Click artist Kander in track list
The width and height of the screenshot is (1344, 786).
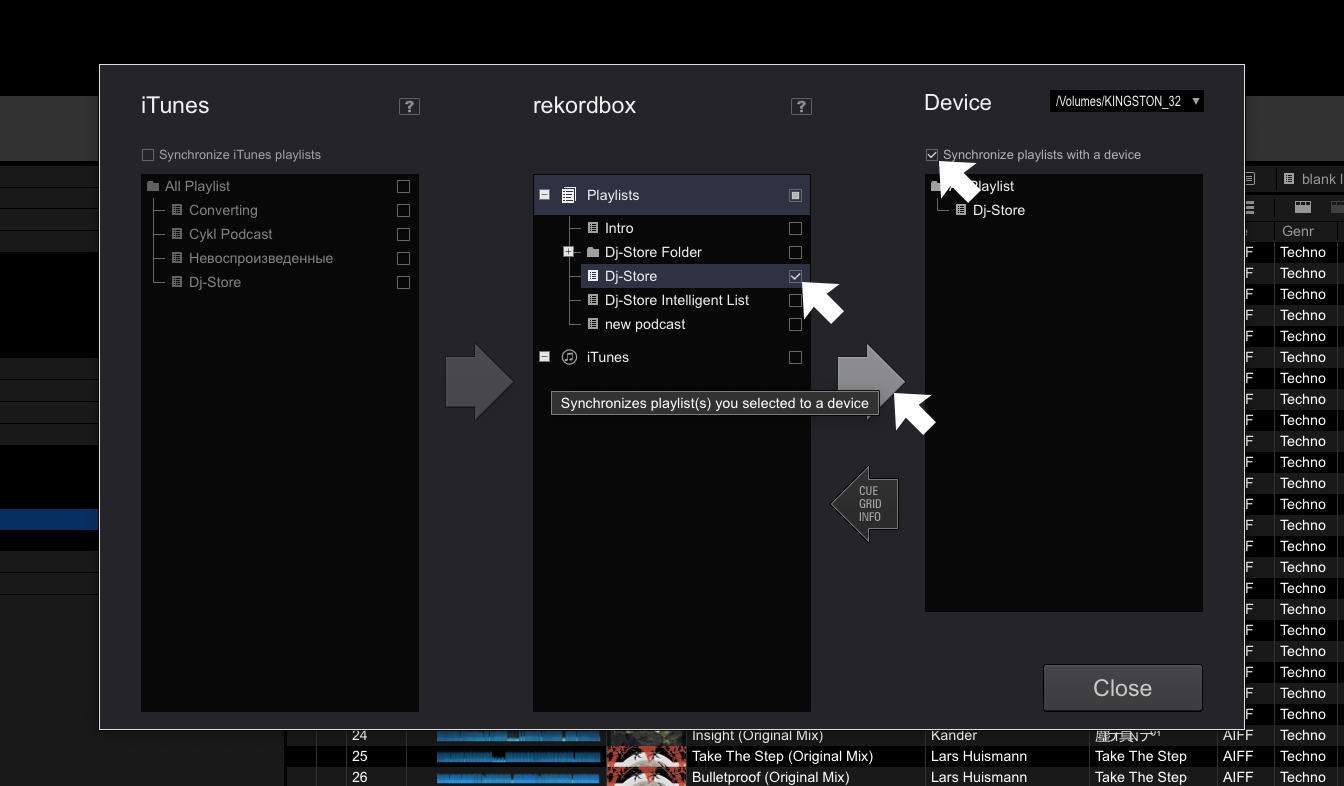pyautogui.click(x=954, y=735)
